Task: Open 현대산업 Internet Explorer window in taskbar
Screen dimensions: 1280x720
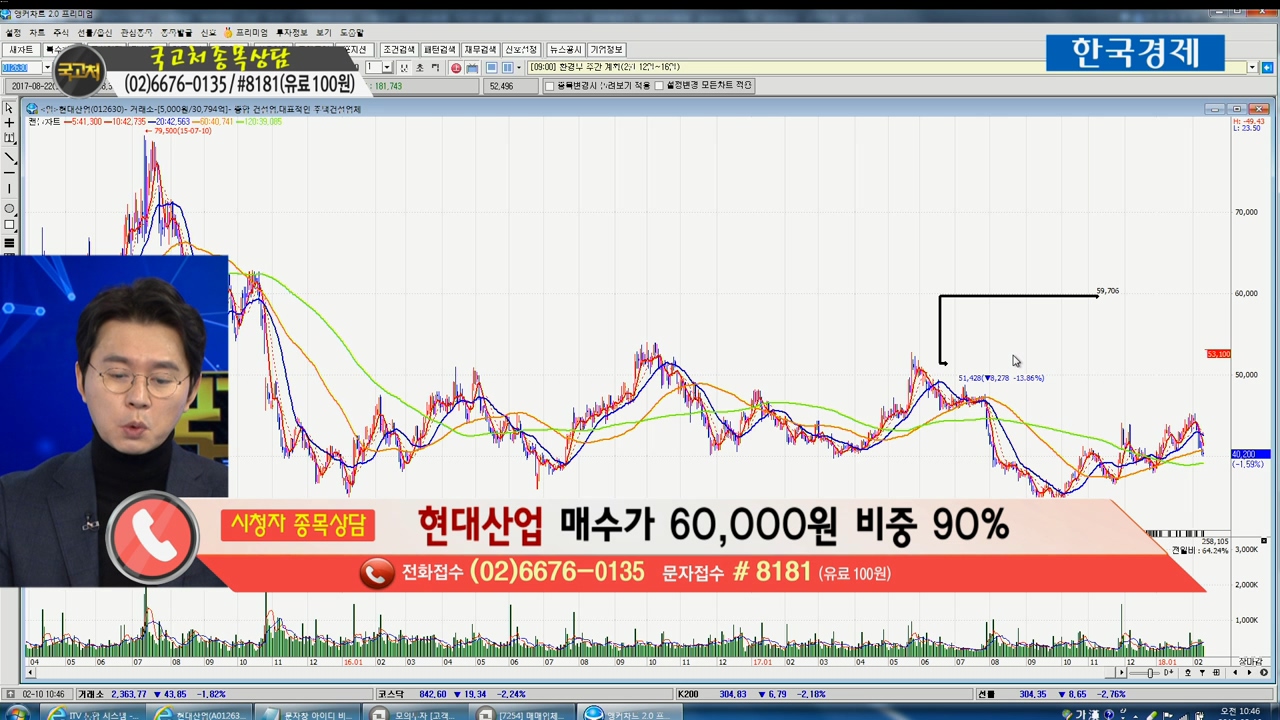Action: pos(195,714)
